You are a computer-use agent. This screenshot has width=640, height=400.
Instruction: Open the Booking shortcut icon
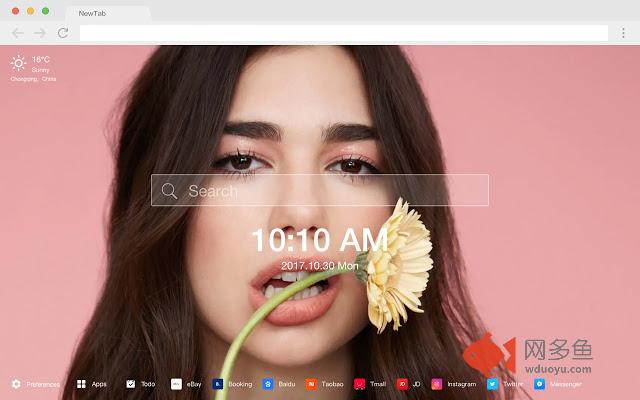click(218, 384)
